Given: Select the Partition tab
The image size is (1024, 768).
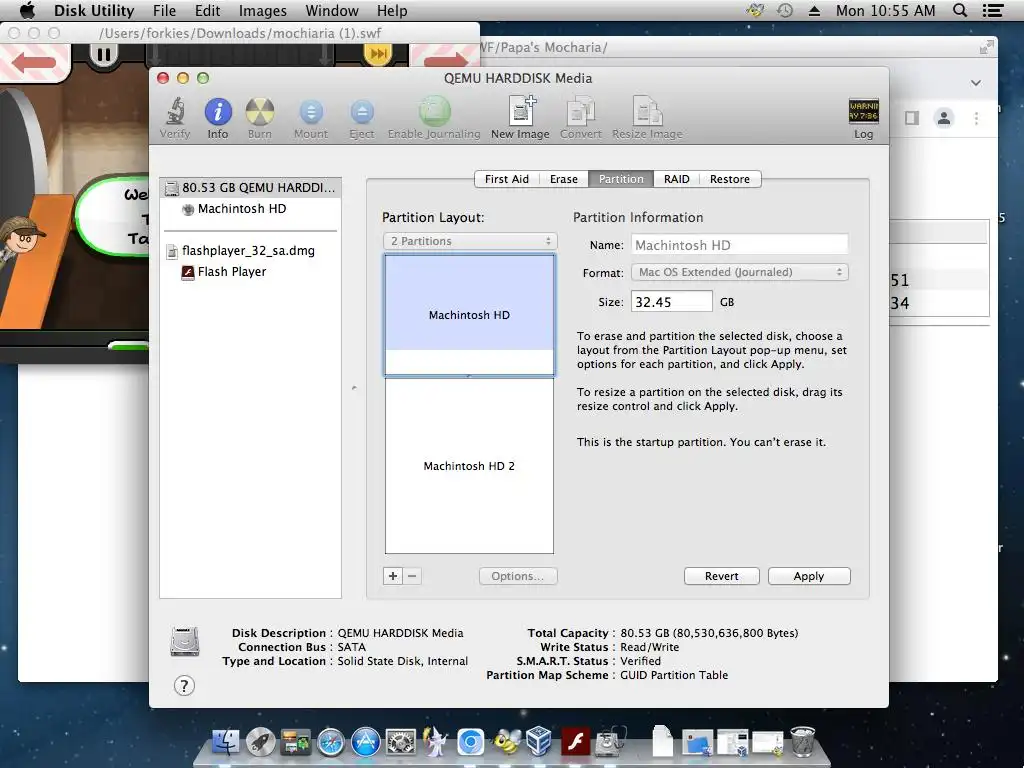Looking at the screenshot, I should point(621,179).
